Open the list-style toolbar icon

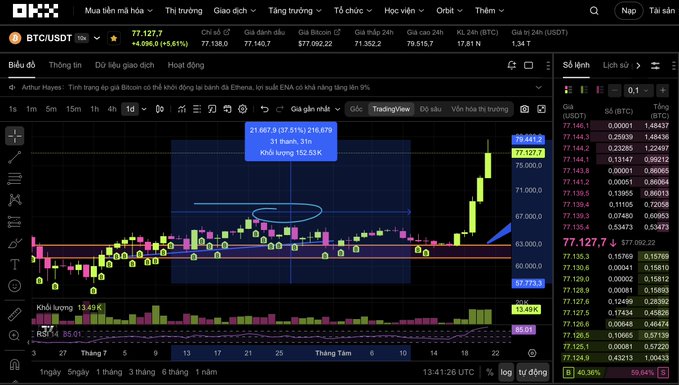(x=197, y=109)
